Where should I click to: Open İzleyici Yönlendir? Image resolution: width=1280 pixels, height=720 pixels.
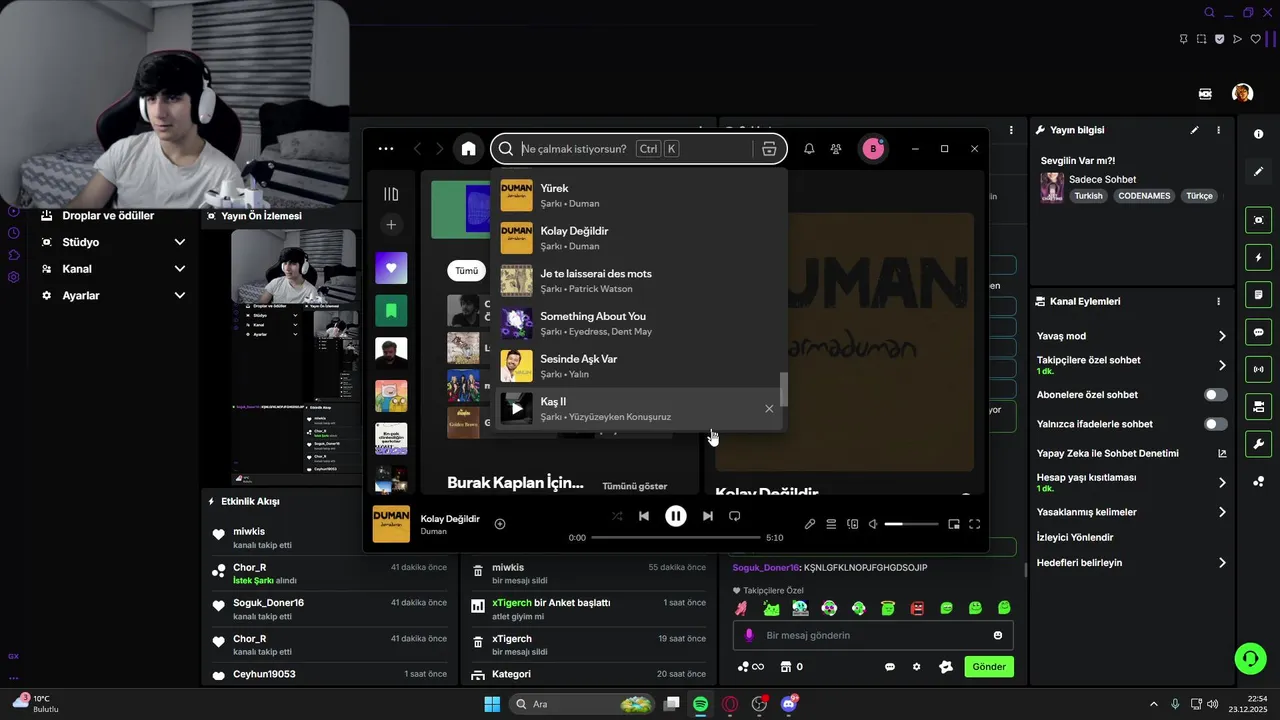coord(1075,537)
